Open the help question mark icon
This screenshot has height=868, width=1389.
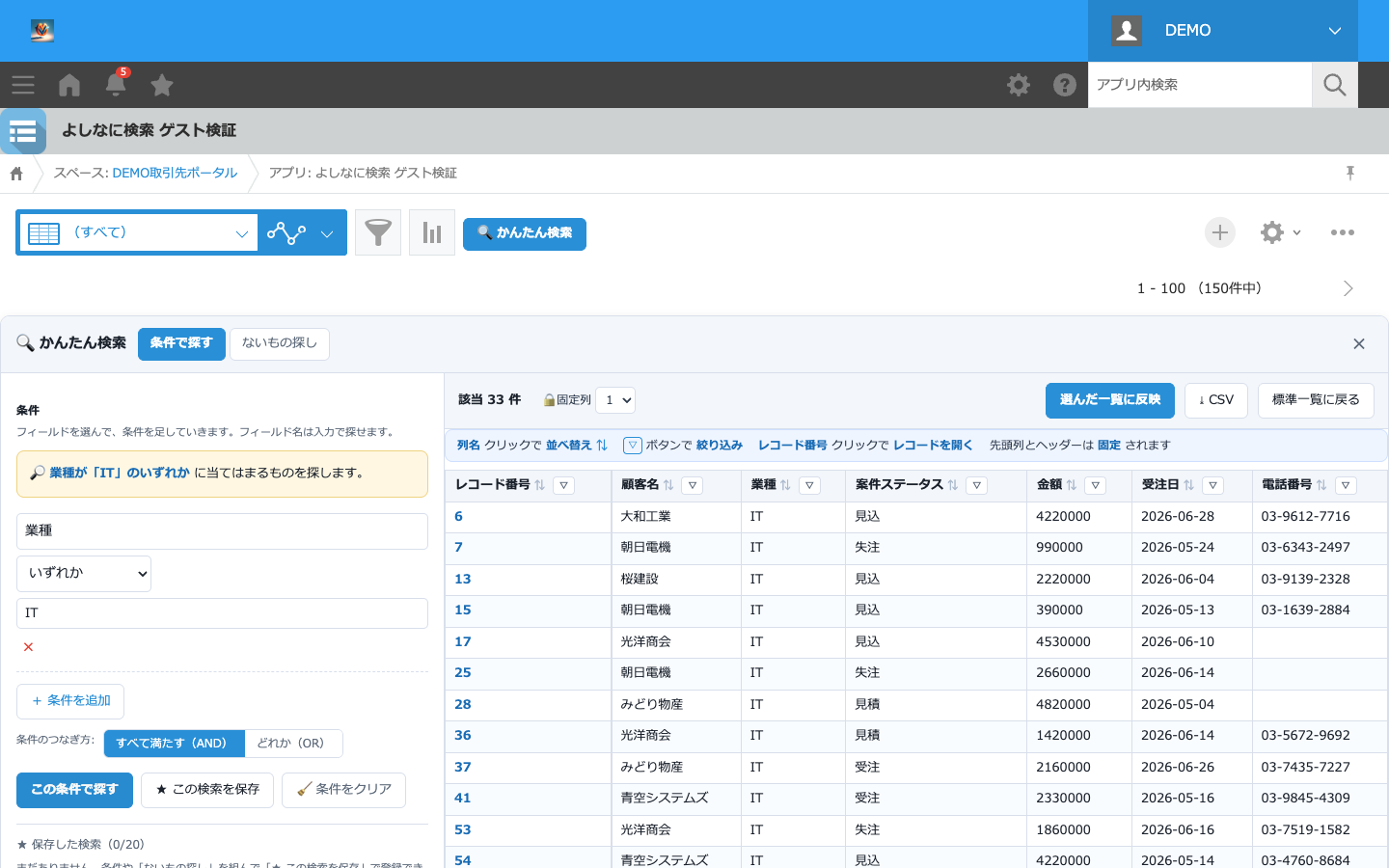coord(1065,85)
